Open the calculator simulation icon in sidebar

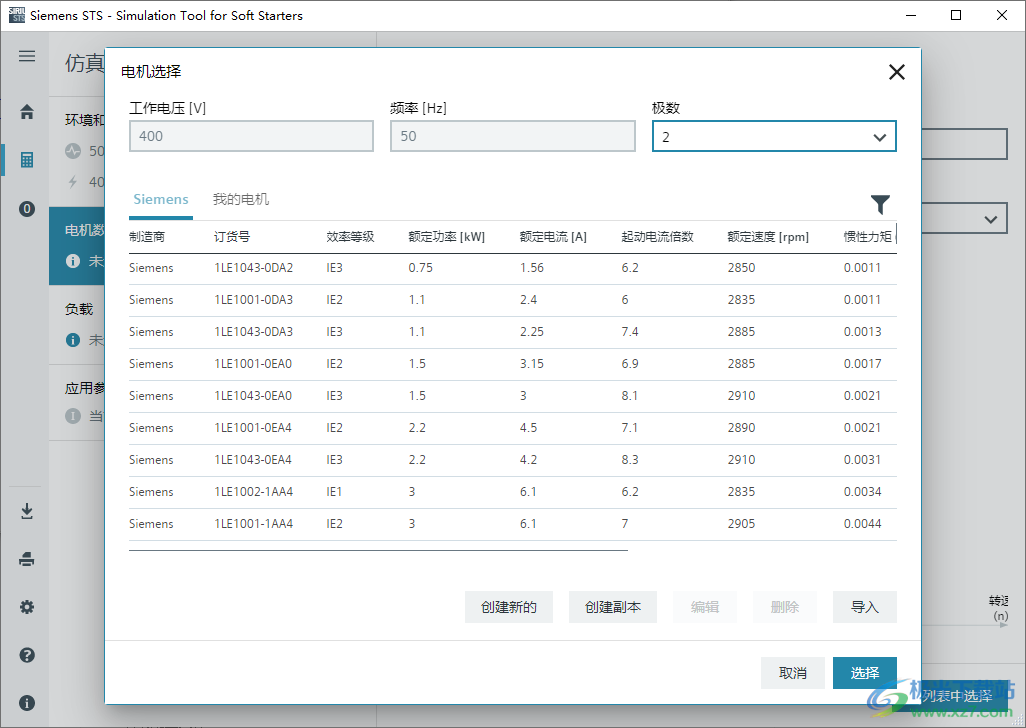click(x=27, y=160)
